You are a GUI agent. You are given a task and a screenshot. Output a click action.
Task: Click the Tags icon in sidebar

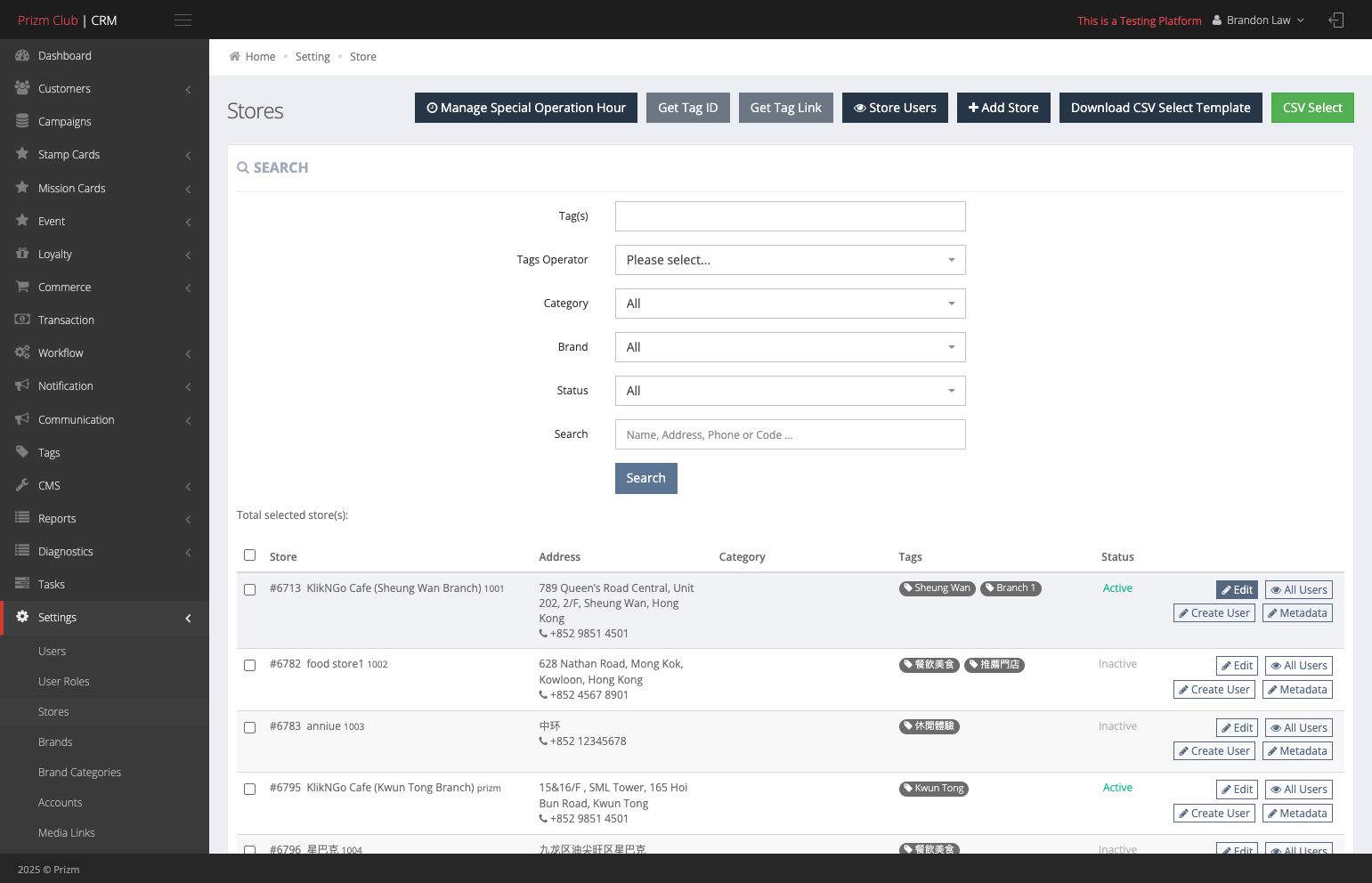pos(22,452)
